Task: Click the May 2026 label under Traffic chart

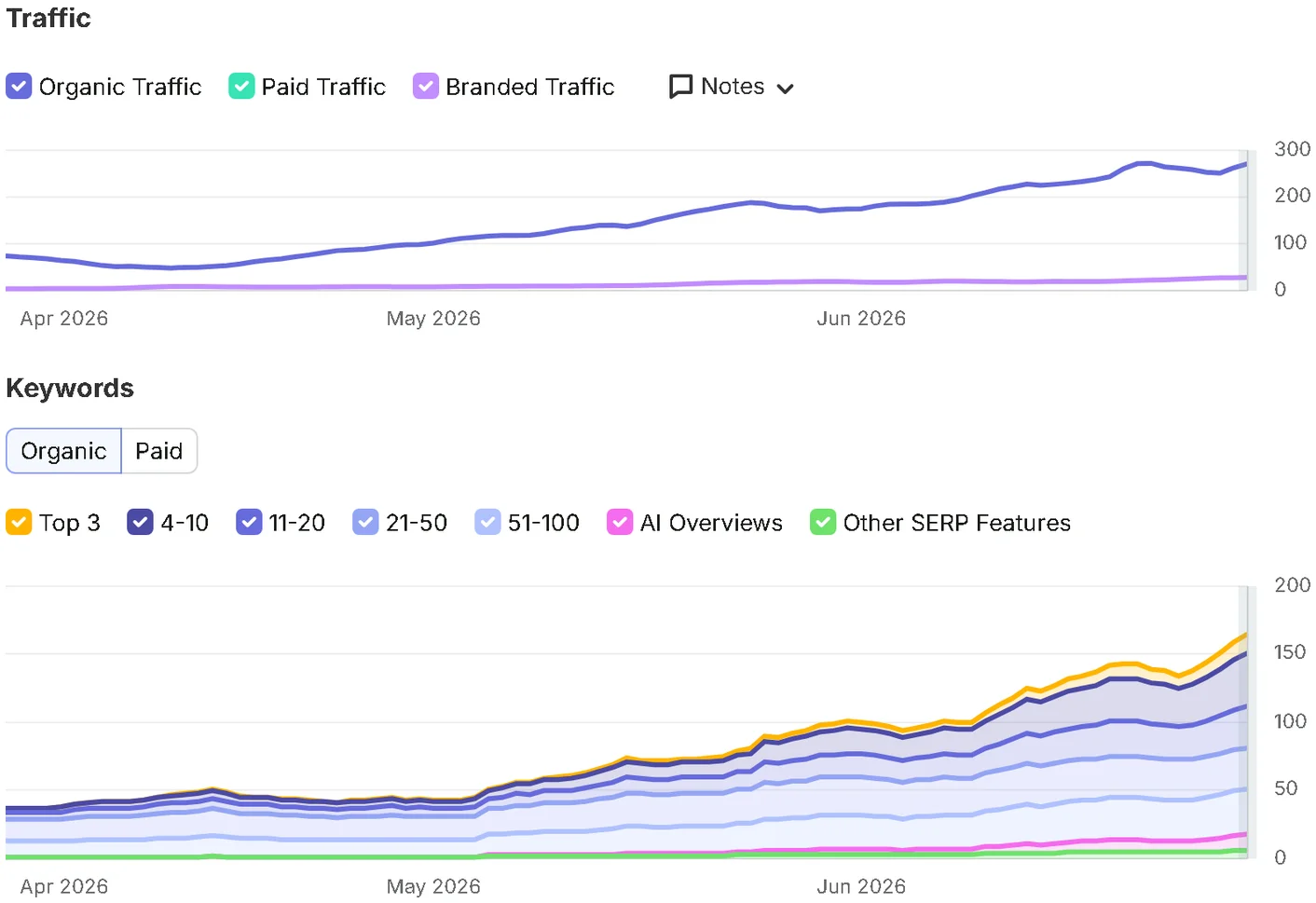Action: (x=433, y=319)
